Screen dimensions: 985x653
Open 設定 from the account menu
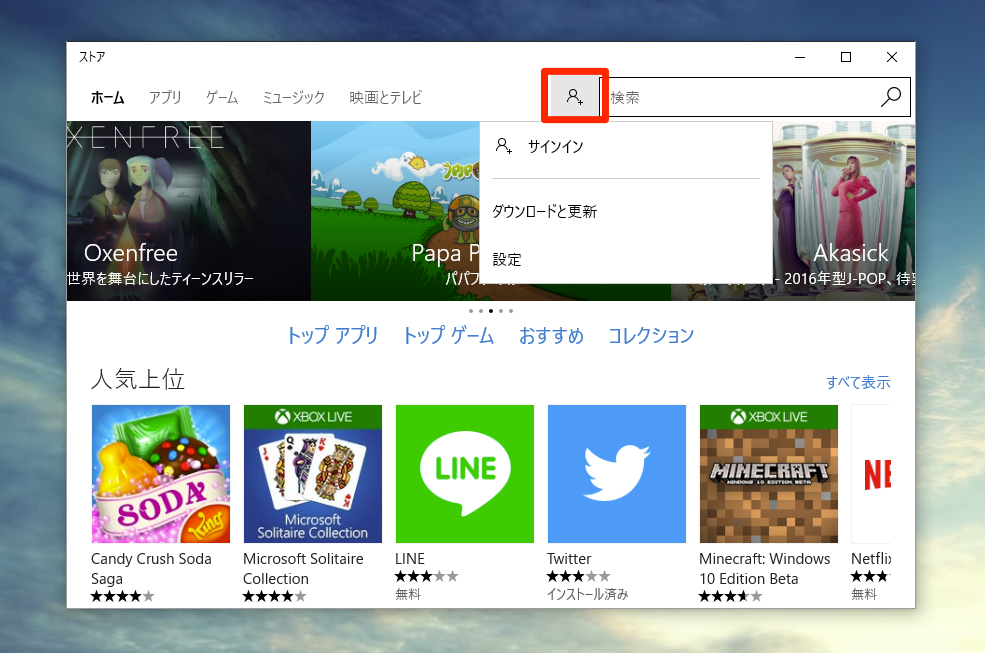pos(626,260)
